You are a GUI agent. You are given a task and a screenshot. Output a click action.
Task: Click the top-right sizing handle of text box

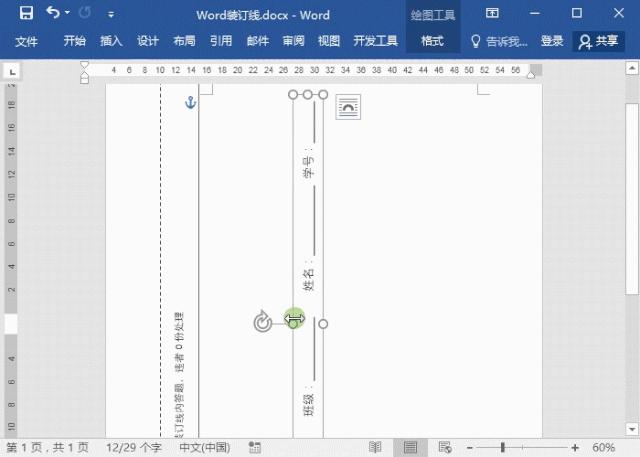(x=323, y=95)
